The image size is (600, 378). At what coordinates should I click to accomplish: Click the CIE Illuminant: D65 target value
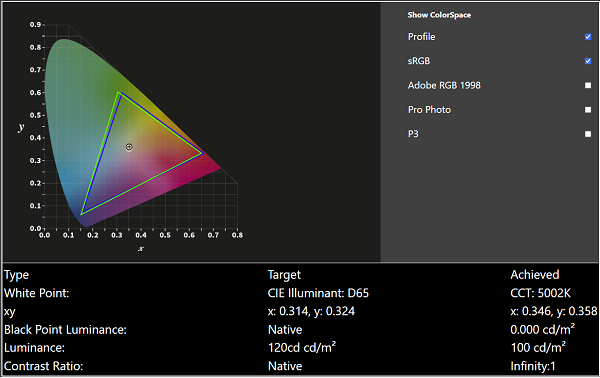pos(318,293)
